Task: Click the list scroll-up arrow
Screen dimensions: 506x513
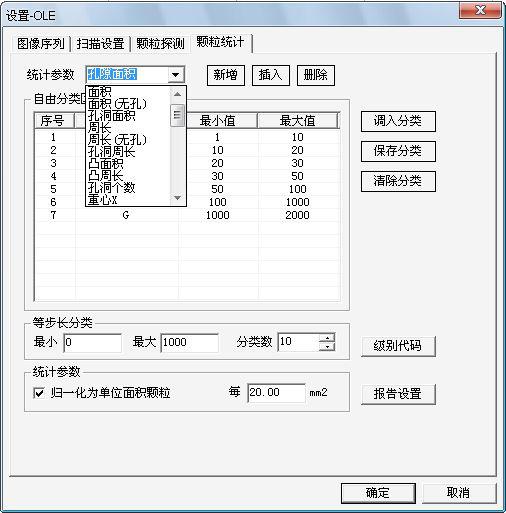Action: pyautogui.click(x=177, y=94)
